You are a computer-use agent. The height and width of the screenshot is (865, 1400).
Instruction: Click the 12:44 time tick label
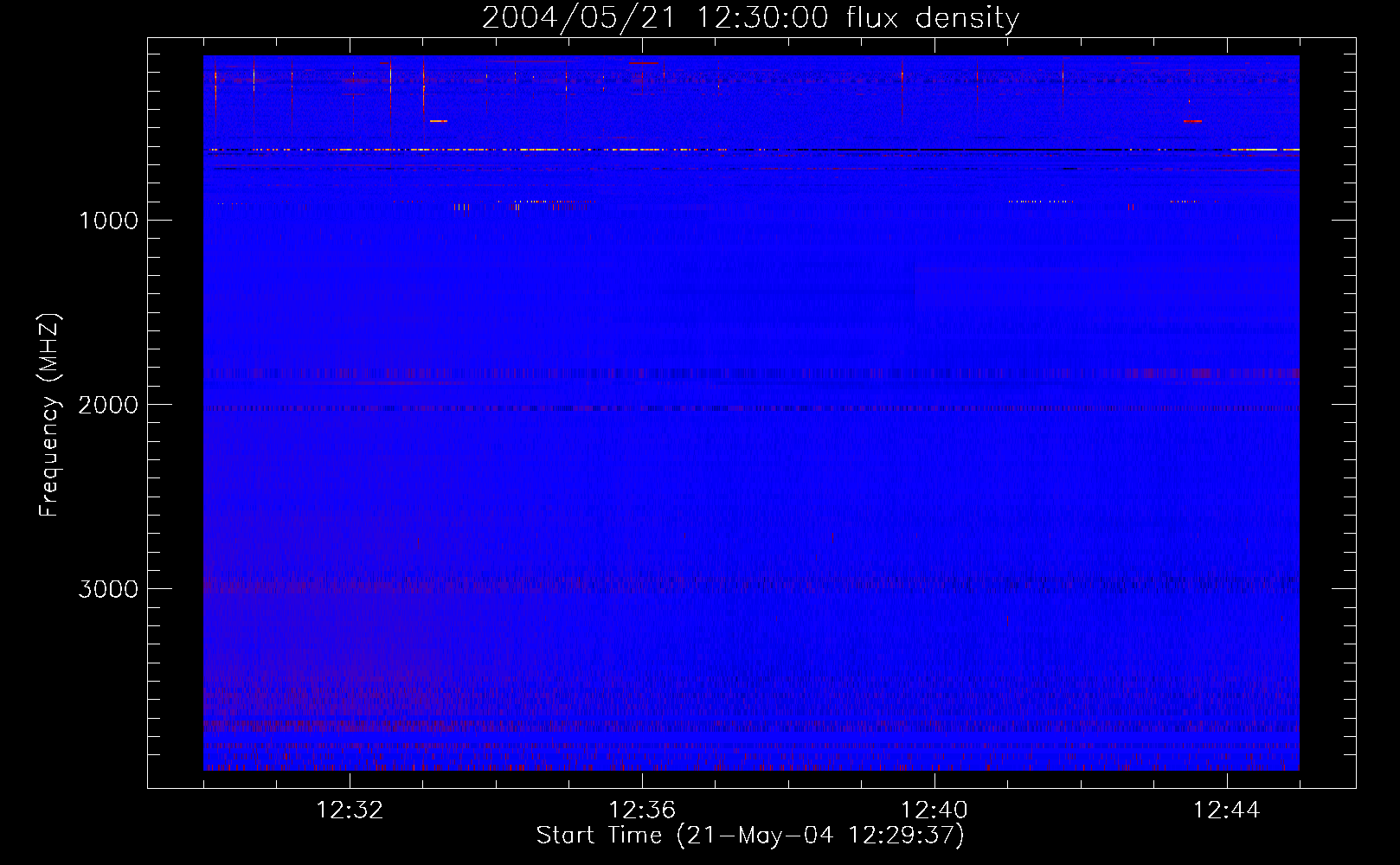pos(1227,811)
